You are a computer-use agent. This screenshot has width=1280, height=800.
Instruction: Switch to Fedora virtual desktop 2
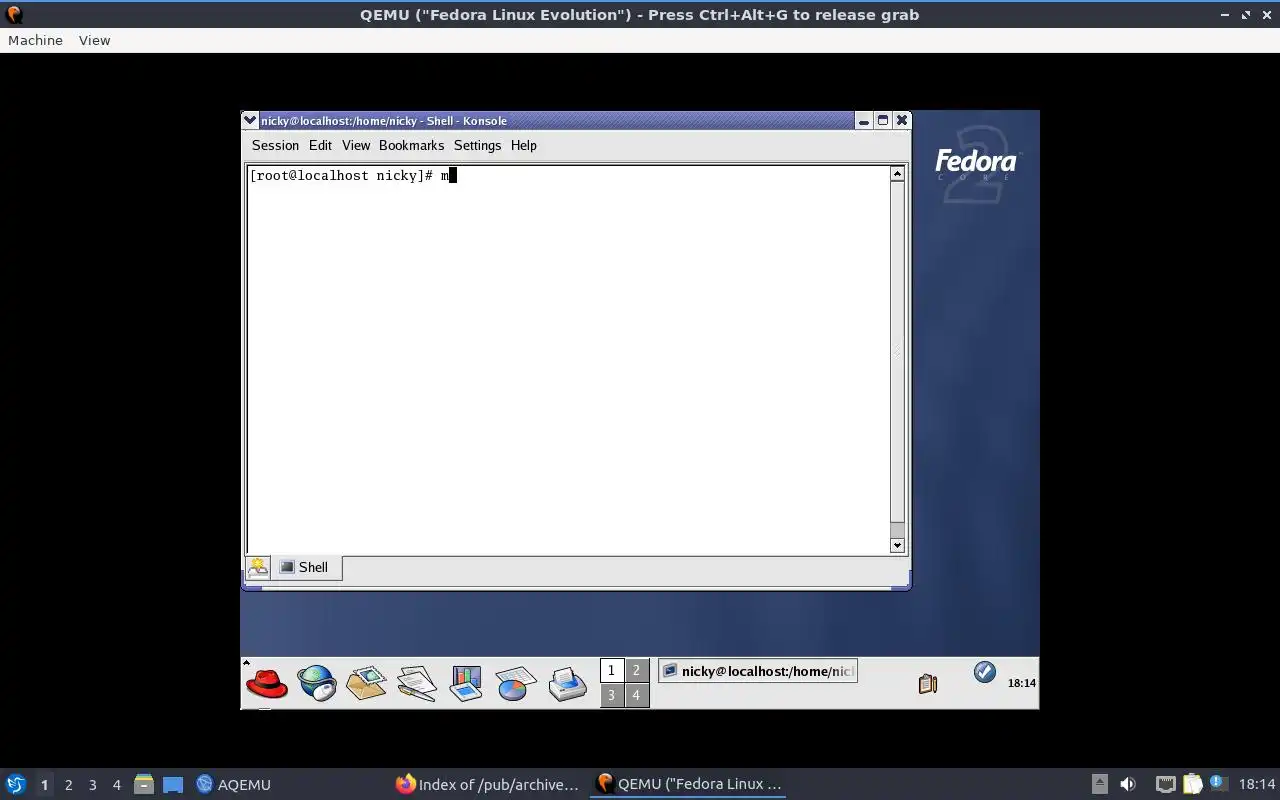click(x=636, y=671)
